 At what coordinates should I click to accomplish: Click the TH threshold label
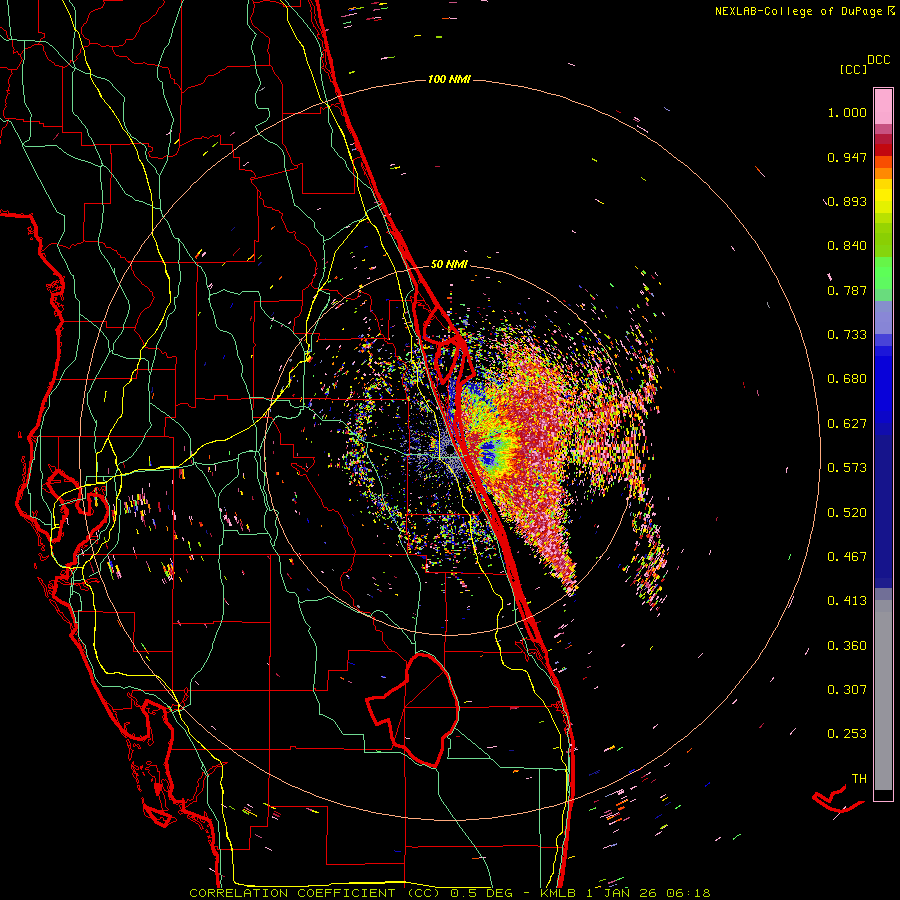[859, 778]
